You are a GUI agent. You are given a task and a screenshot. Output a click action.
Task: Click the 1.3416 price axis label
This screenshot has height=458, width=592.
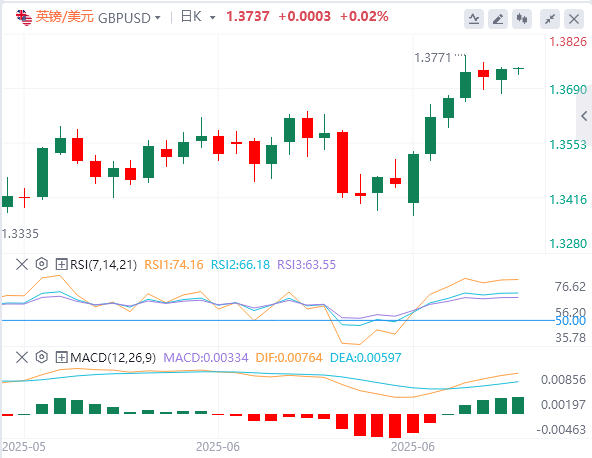pos(568,199)
